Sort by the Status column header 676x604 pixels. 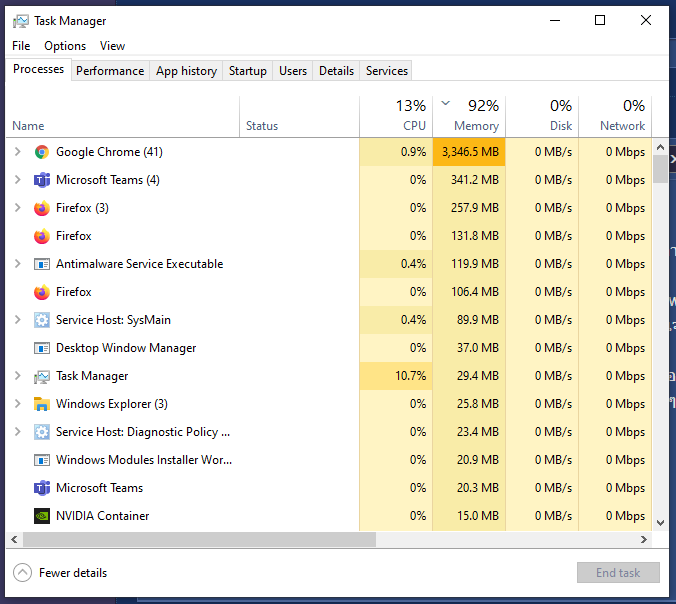tap(299, 117)
